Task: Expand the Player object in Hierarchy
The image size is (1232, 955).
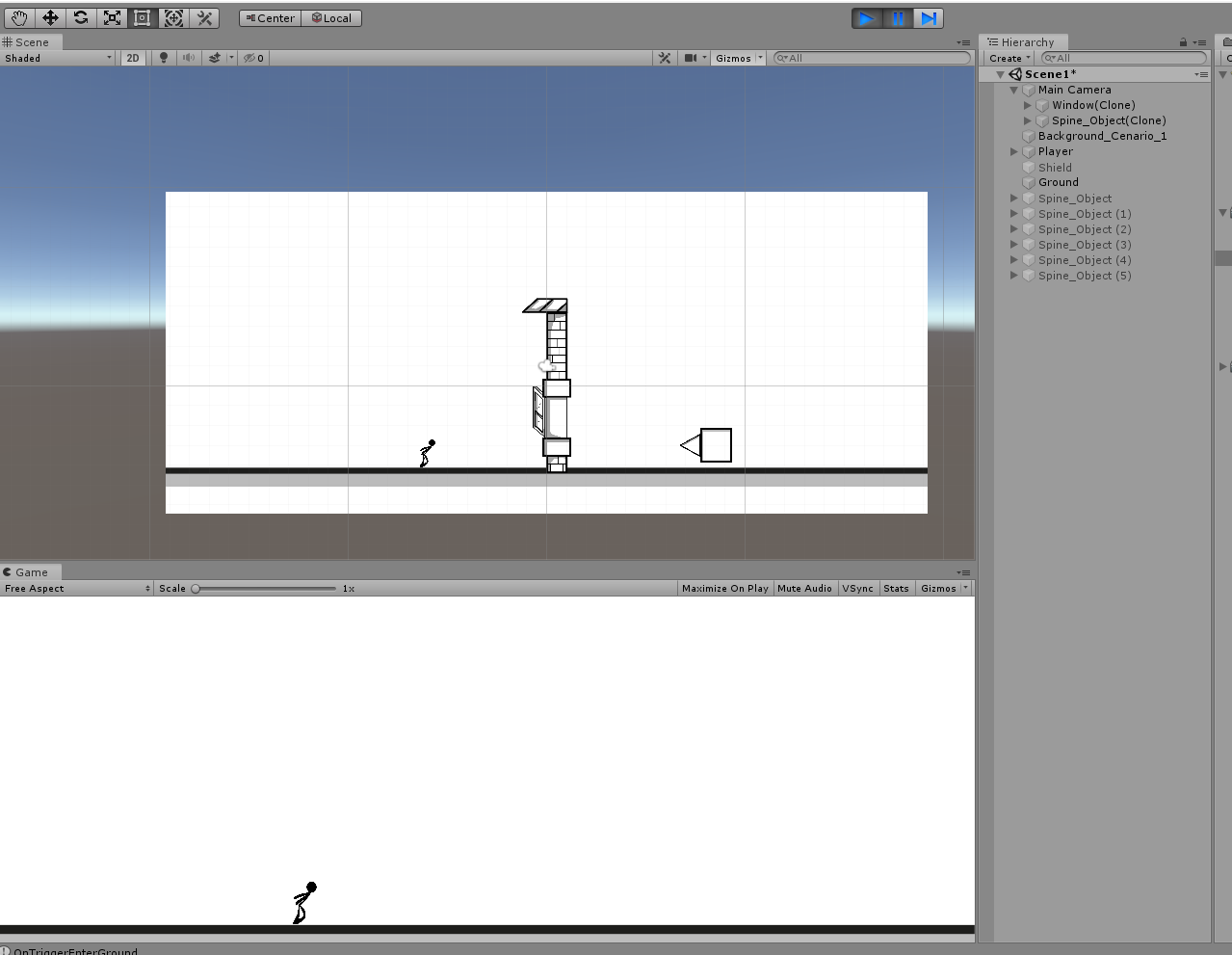Action: (1014, 151)
